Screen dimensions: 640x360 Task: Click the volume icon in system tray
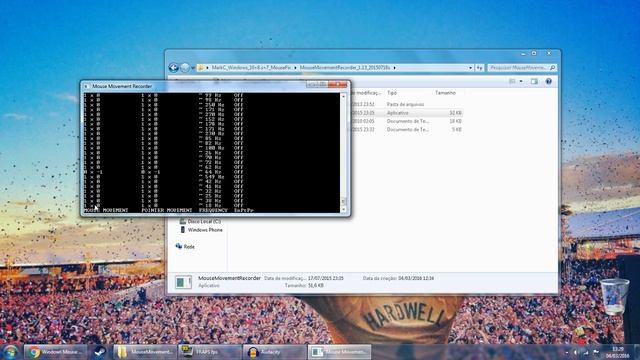click(576, 352)
